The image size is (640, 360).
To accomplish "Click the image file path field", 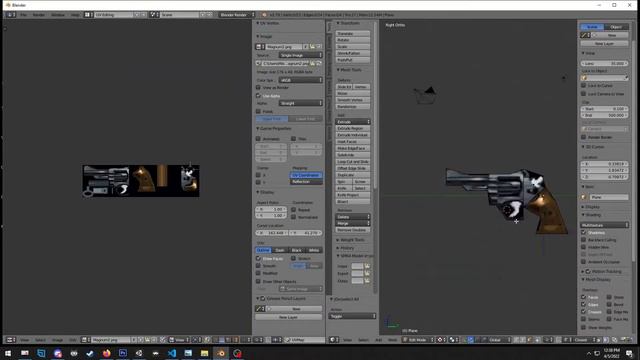I will pos(285,64).
